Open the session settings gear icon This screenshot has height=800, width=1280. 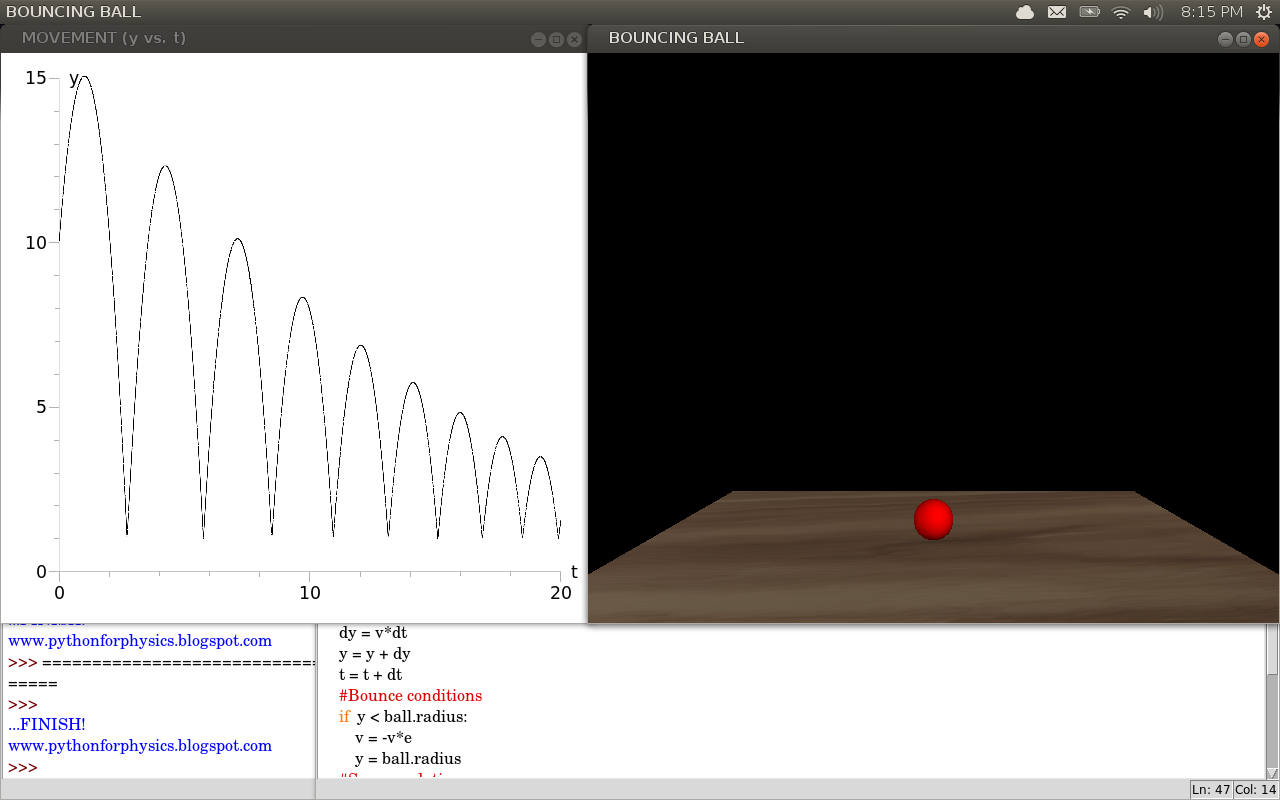[x=1263, y=12]
